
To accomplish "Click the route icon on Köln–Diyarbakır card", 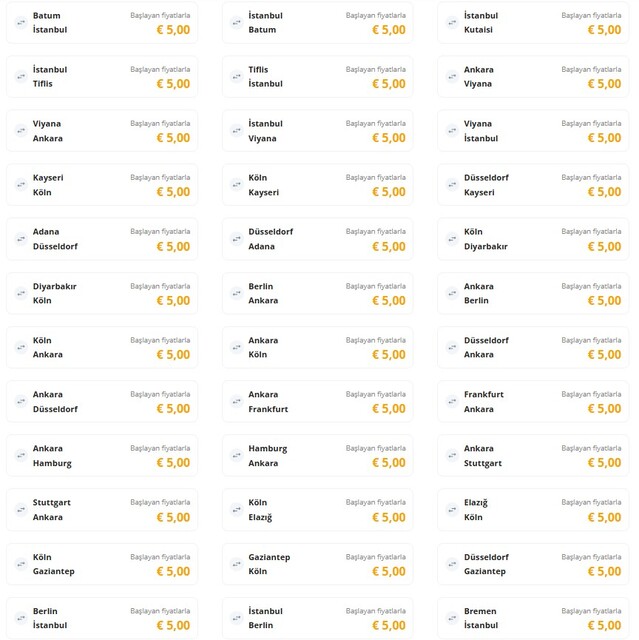I will [x=450, y=238].
